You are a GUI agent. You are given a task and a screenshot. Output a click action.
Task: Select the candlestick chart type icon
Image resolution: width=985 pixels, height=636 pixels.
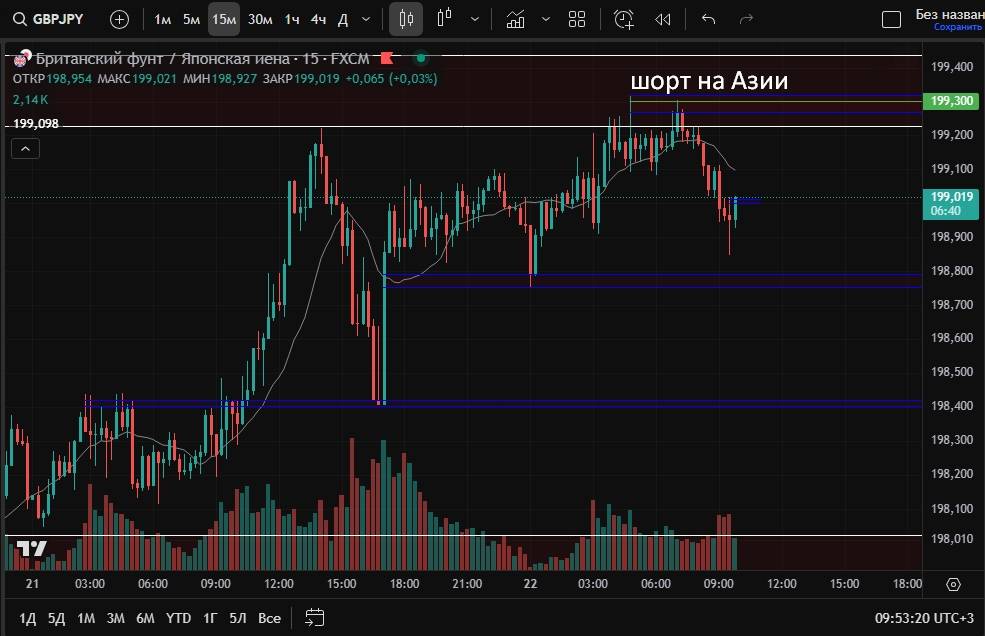405,19
